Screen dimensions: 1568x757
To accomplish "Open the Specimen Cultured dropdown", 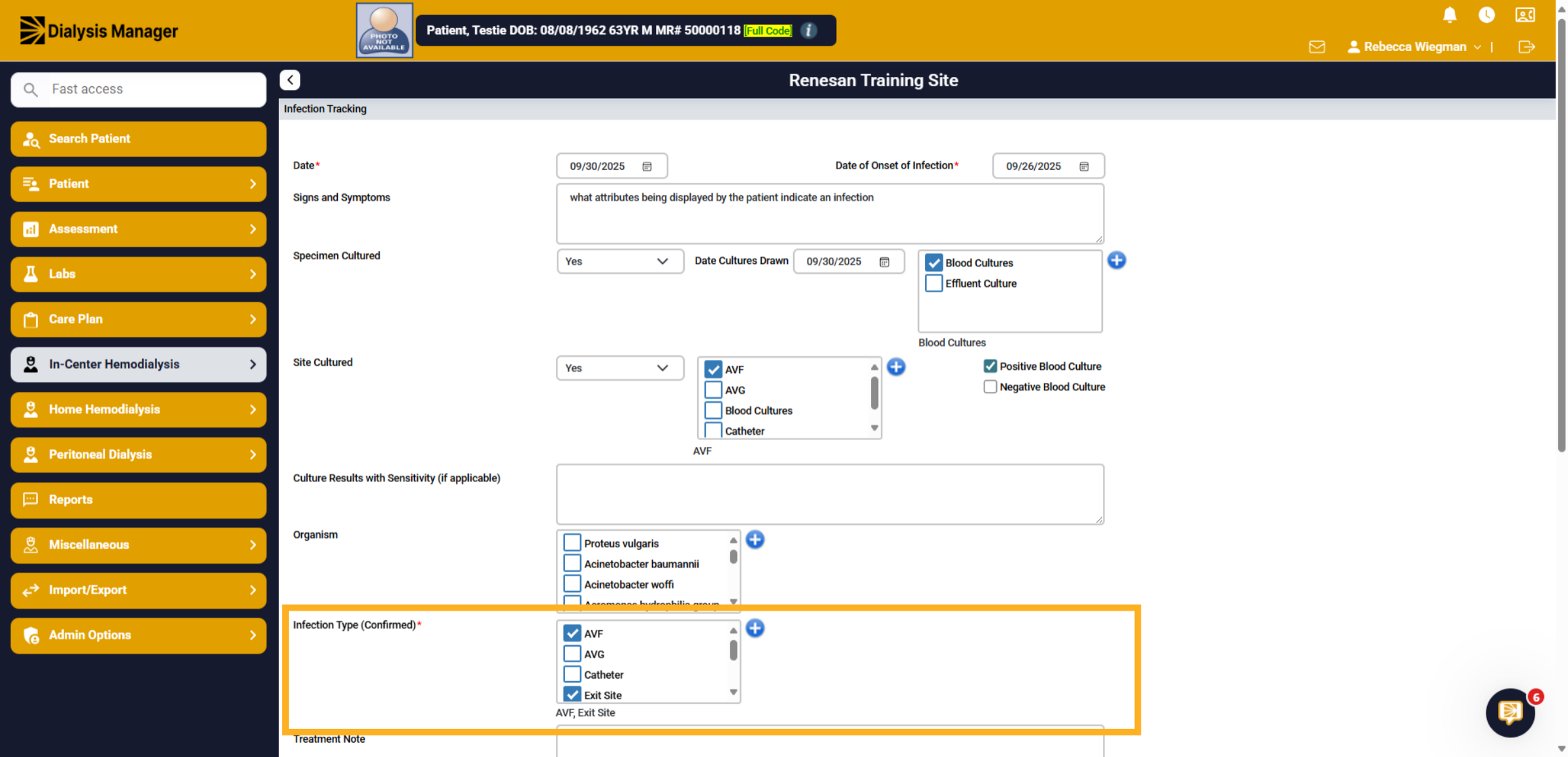I will click(619, 261).
